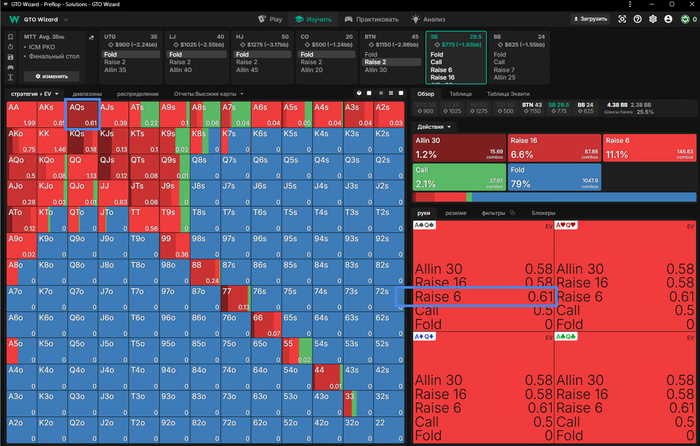Viewport: 700px width, 446px height.
Task: Open the распределение tab
Action: point(138,94)
